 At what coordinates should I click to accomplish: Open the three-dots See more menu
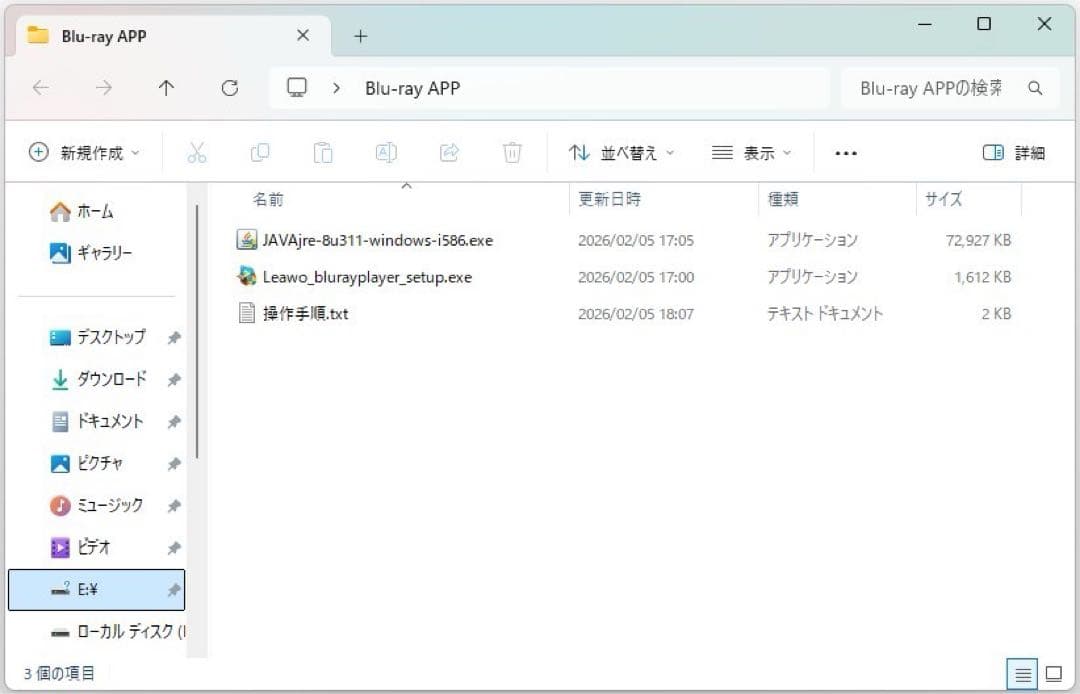846,153
